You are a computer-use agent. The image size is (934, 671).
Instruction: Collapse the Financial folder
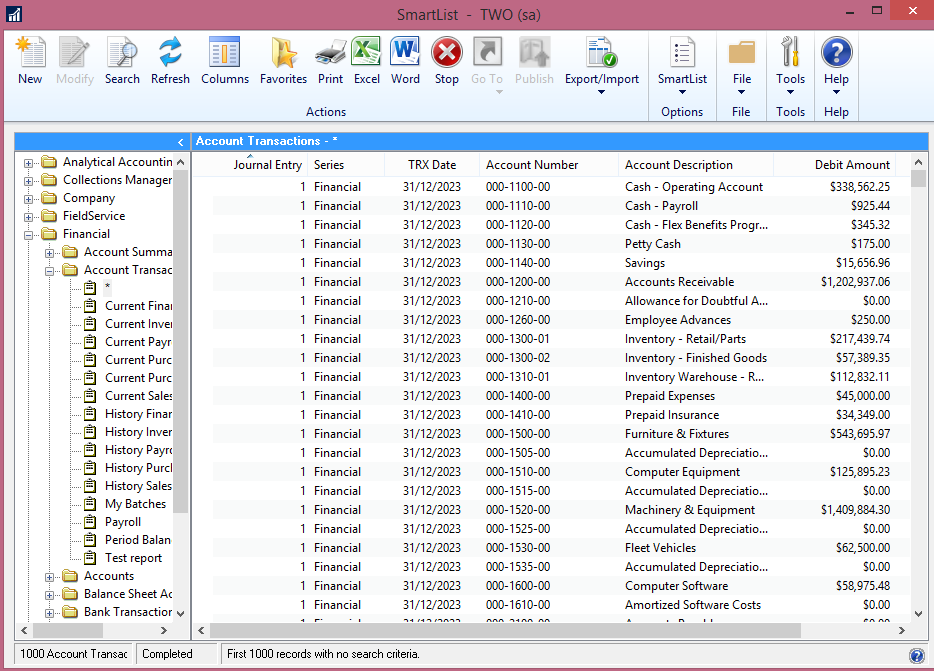[28, 235]
